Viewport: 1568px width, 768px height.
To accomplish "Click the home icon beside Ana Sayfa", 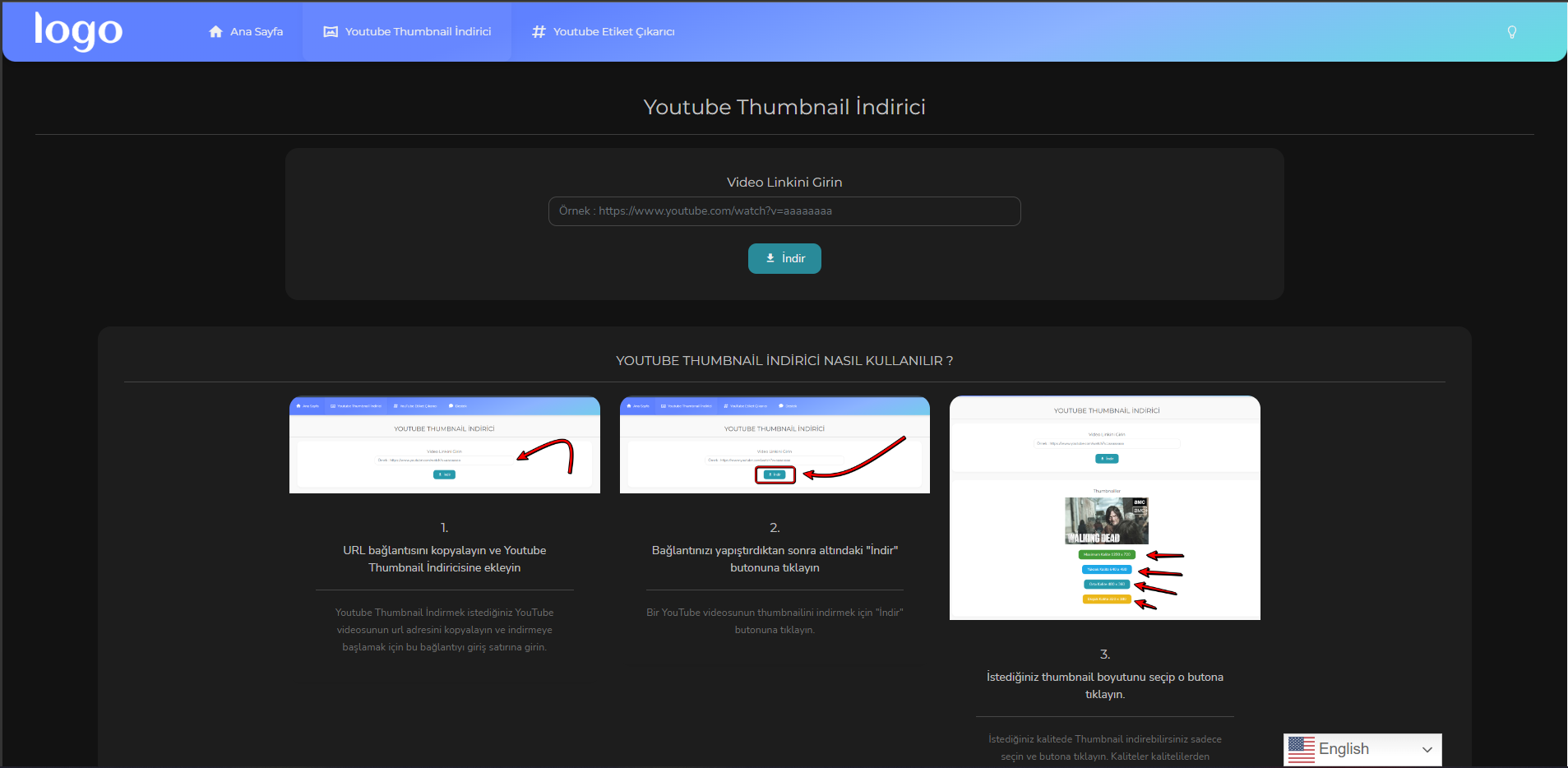I will tap(215, 32).
